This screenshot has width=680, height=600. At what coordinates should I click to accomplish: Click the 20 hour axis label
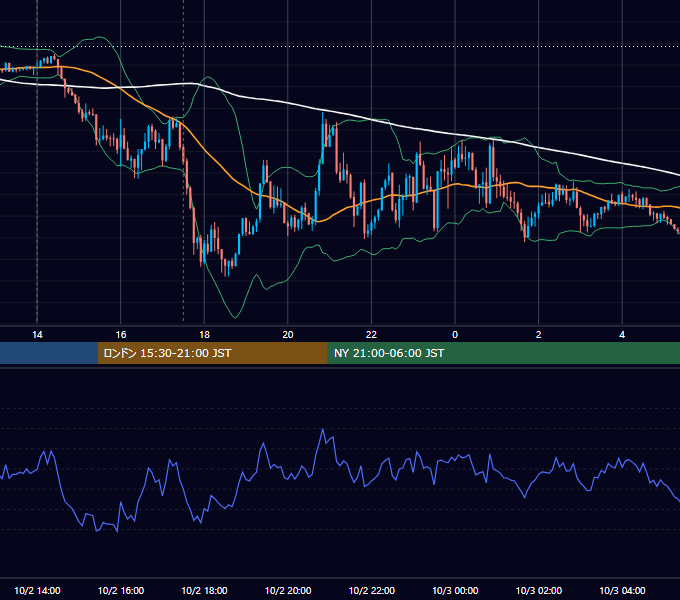click(x=288, y=335)
